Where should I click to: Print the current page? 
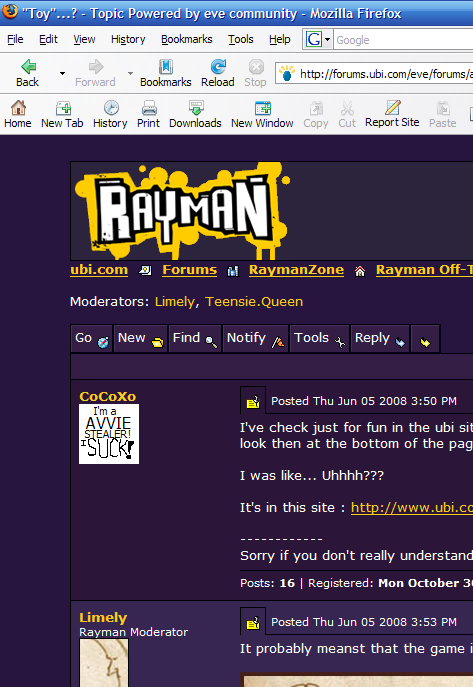pyautogui.click(x=148, y=114)
